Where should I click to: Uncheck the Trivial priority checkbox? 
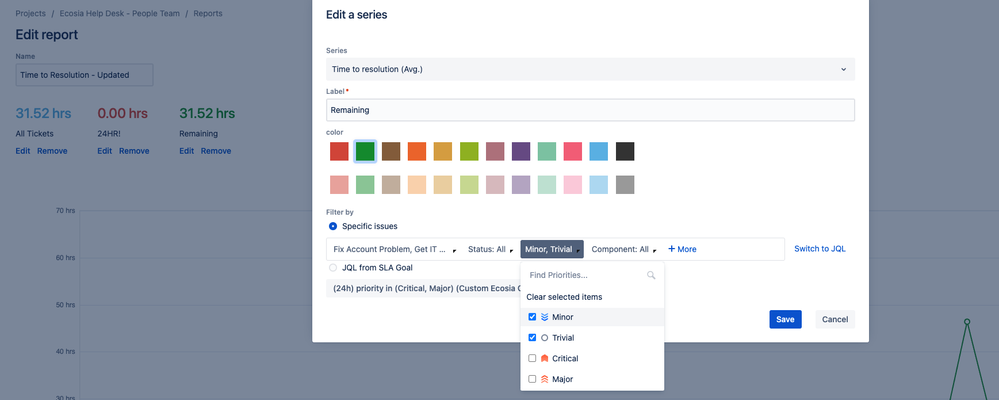click(532, 338)
